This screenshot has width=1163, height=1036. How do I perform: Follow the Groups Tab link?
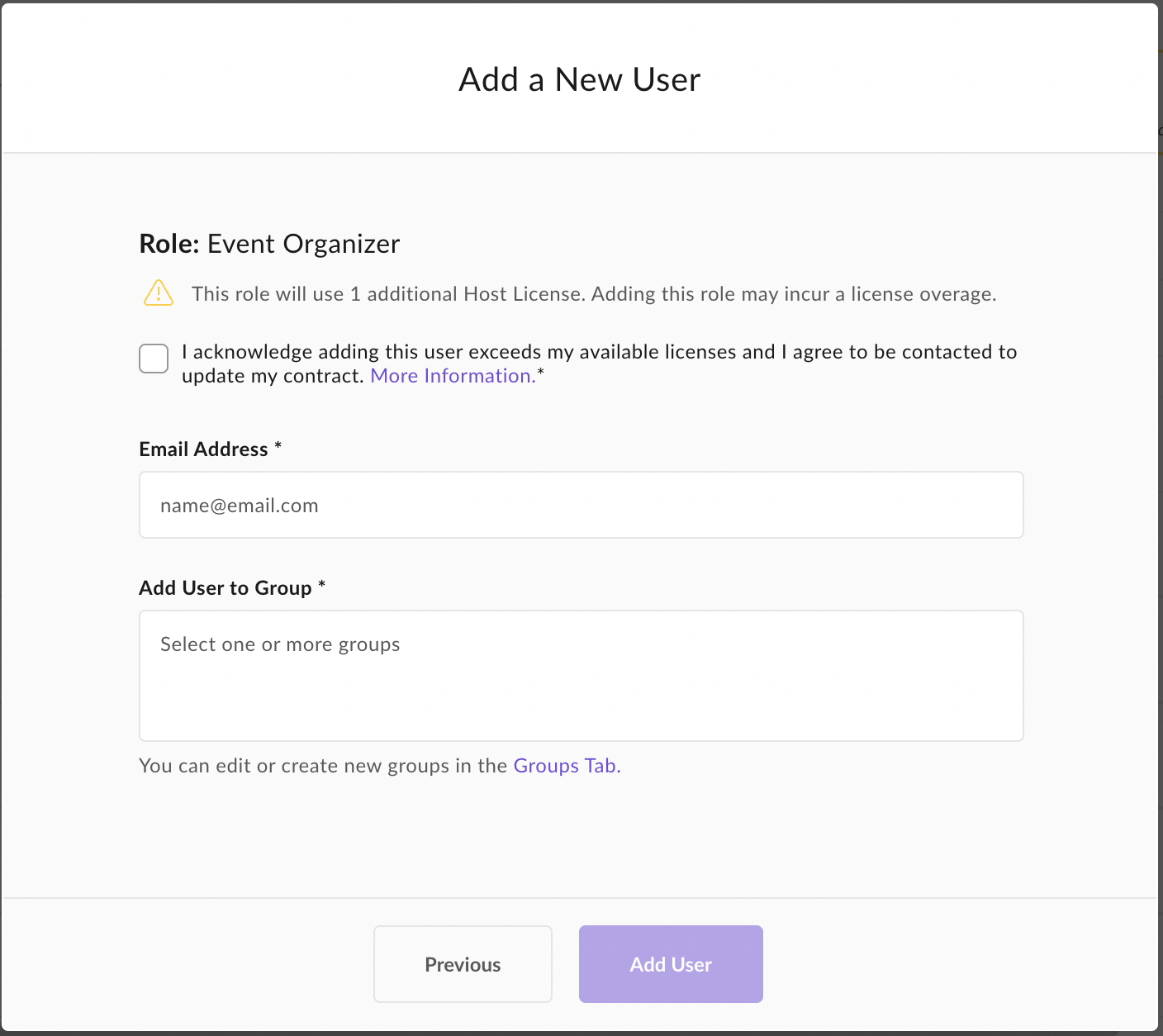pyautogui.click(x=567, y=766)
